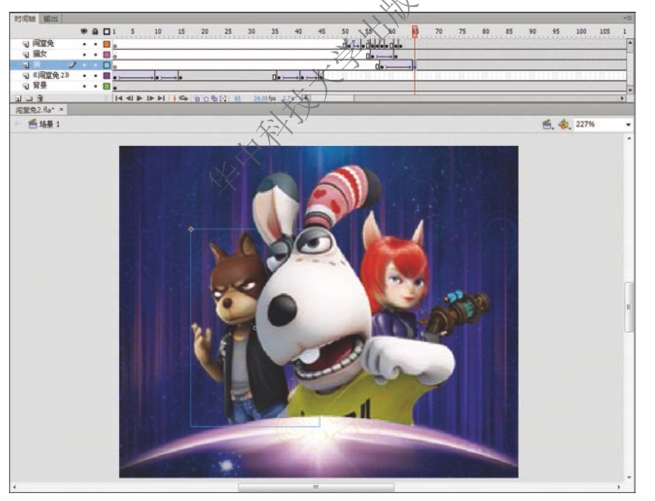Click the Play button in timeline controls
This screenshot has width=655, height=501.
click(139, 98)
